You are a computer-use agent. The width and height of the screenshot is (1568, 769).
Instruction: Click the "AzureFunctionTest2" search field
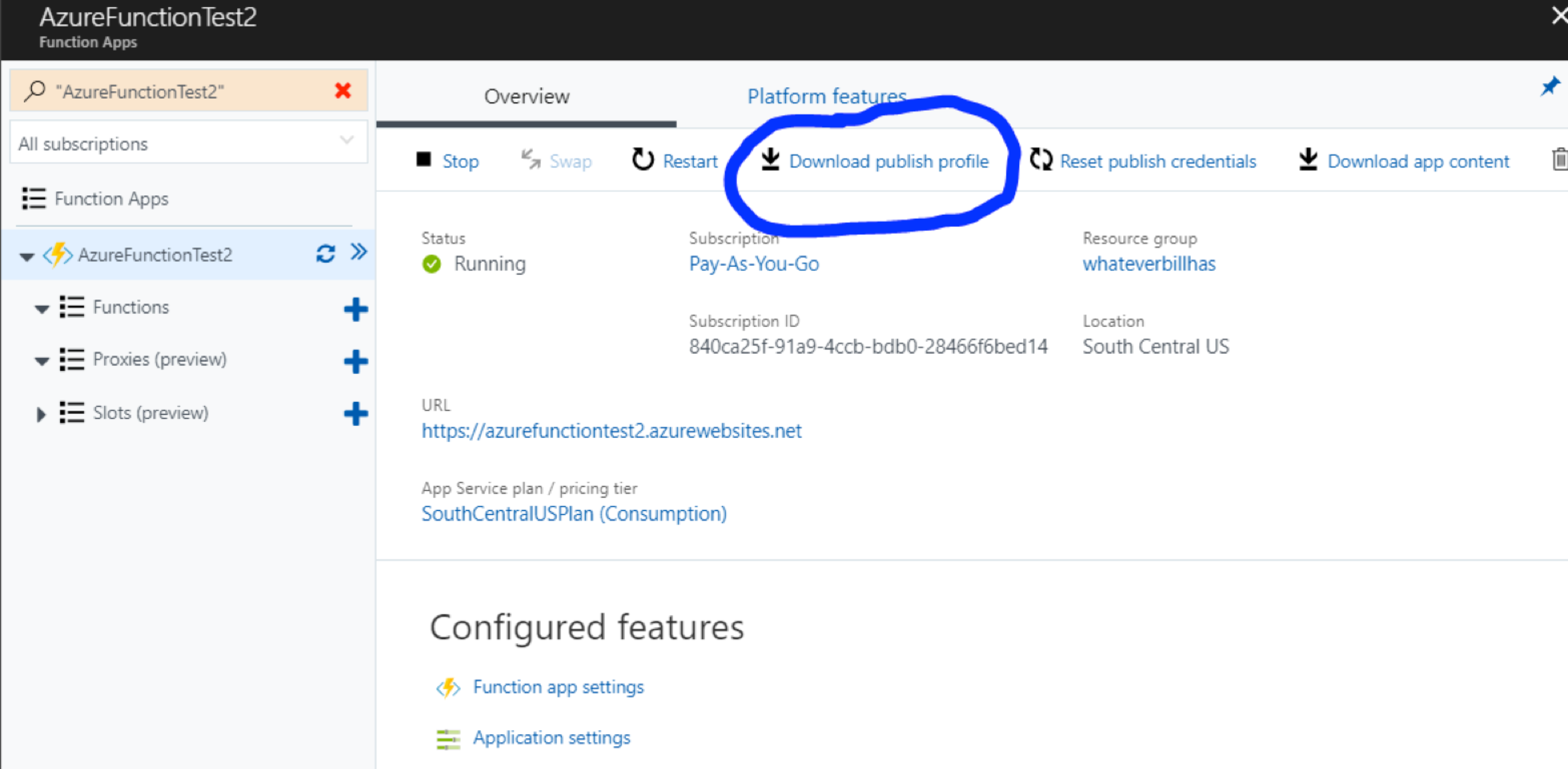coord(189,90)
